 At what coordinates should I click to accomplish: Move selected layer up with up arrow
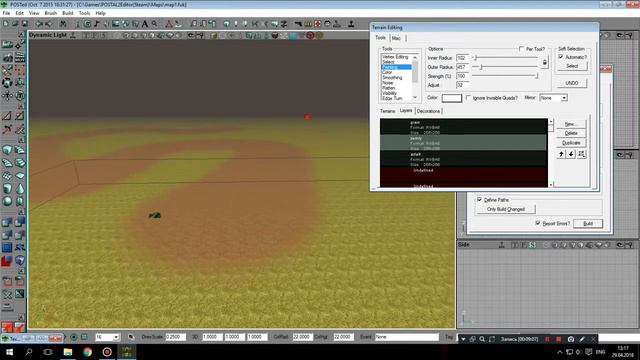click(x=561, y=154)
